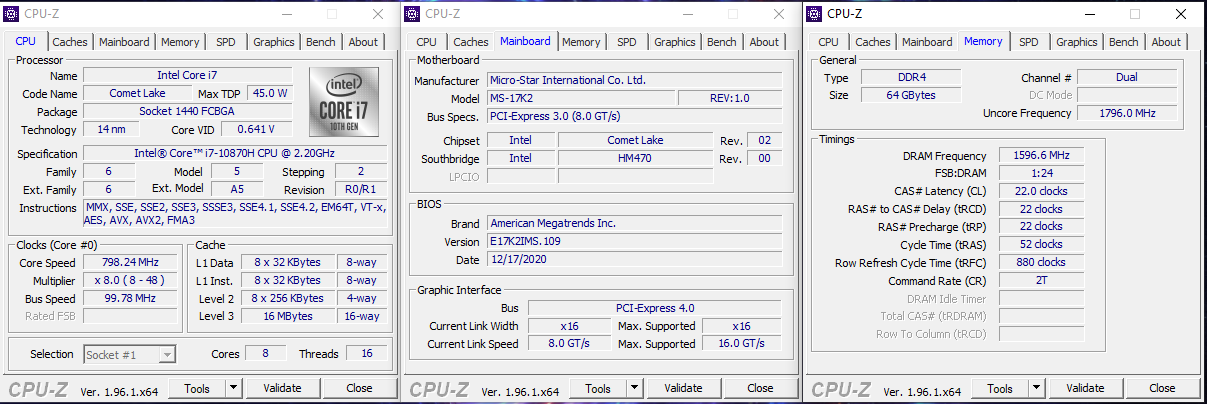
Task: Go to the Bench tab in the leftmost window
Action: click(x=321, y=42)
